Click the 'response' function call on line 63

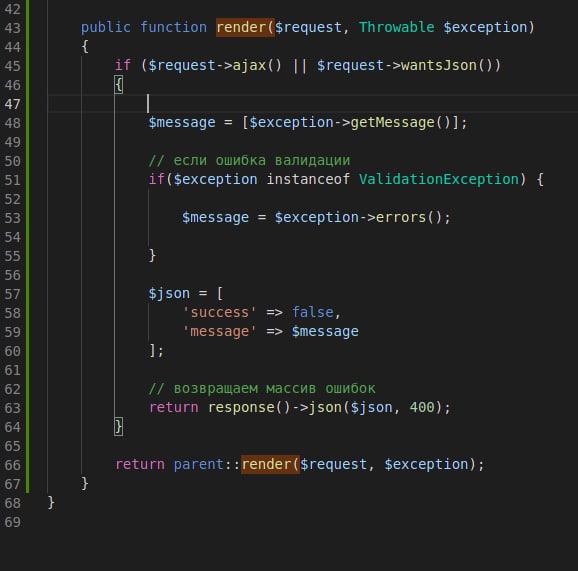coord(241,407)
